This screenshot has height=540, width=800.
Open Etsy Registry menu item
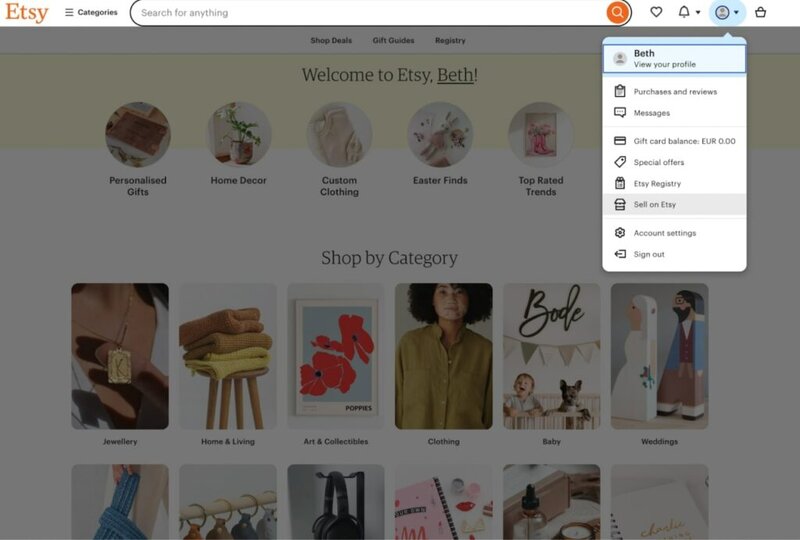click(674, 183)
